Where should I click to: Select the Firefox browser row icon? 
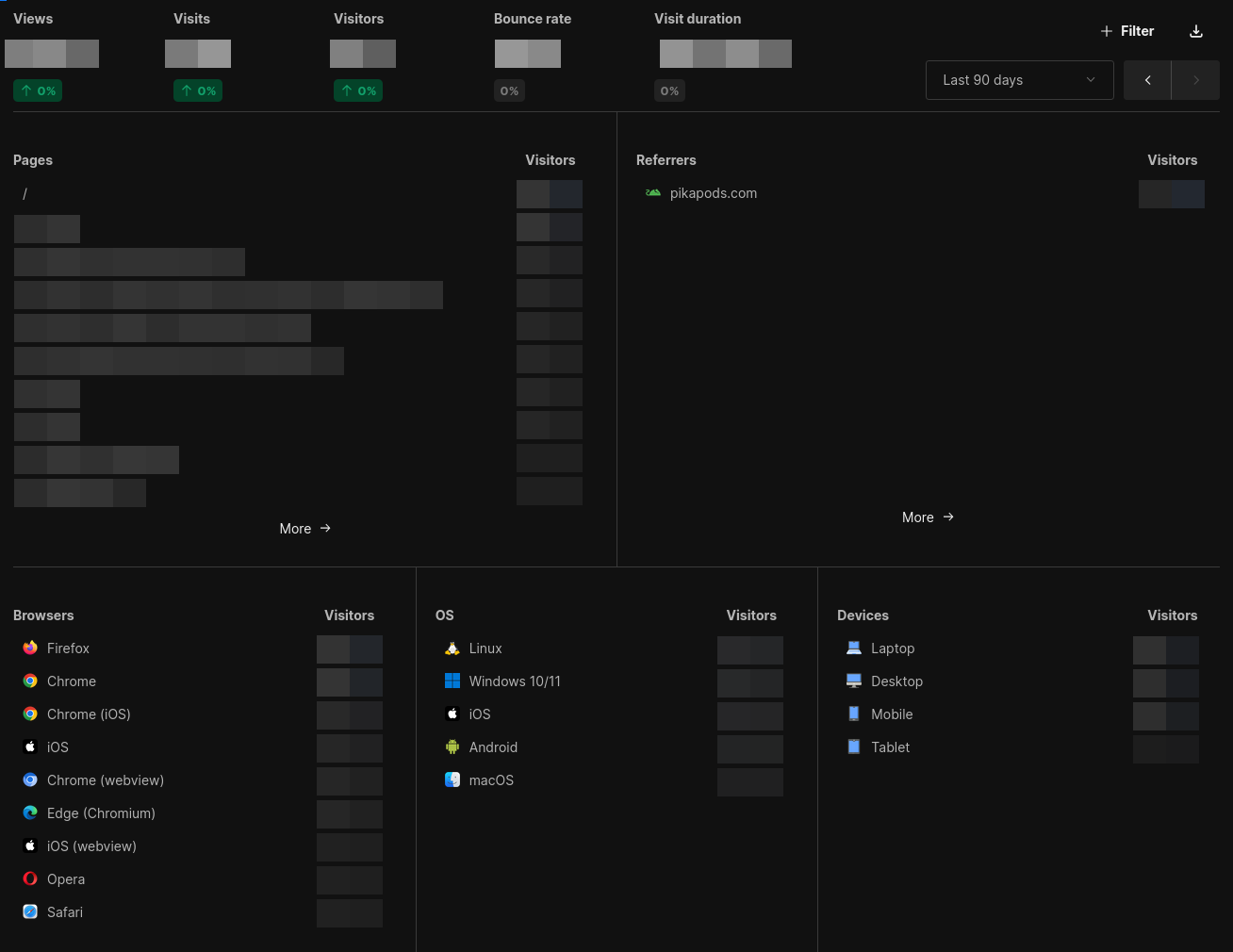pos(30,648)
